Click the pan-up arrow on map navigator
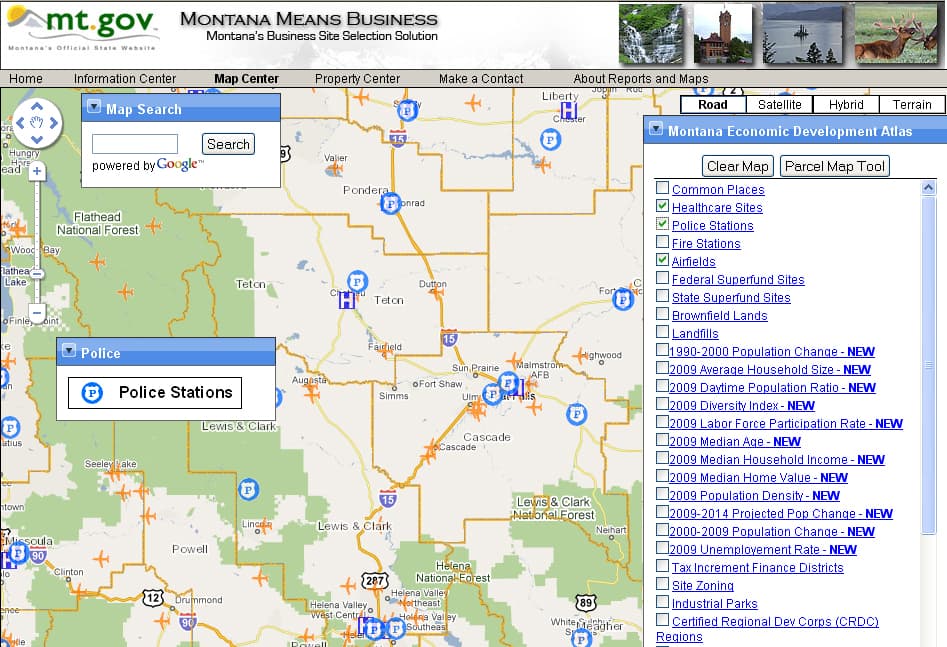Viewport: 947px width, 647px height. click(x=37, y=105)
